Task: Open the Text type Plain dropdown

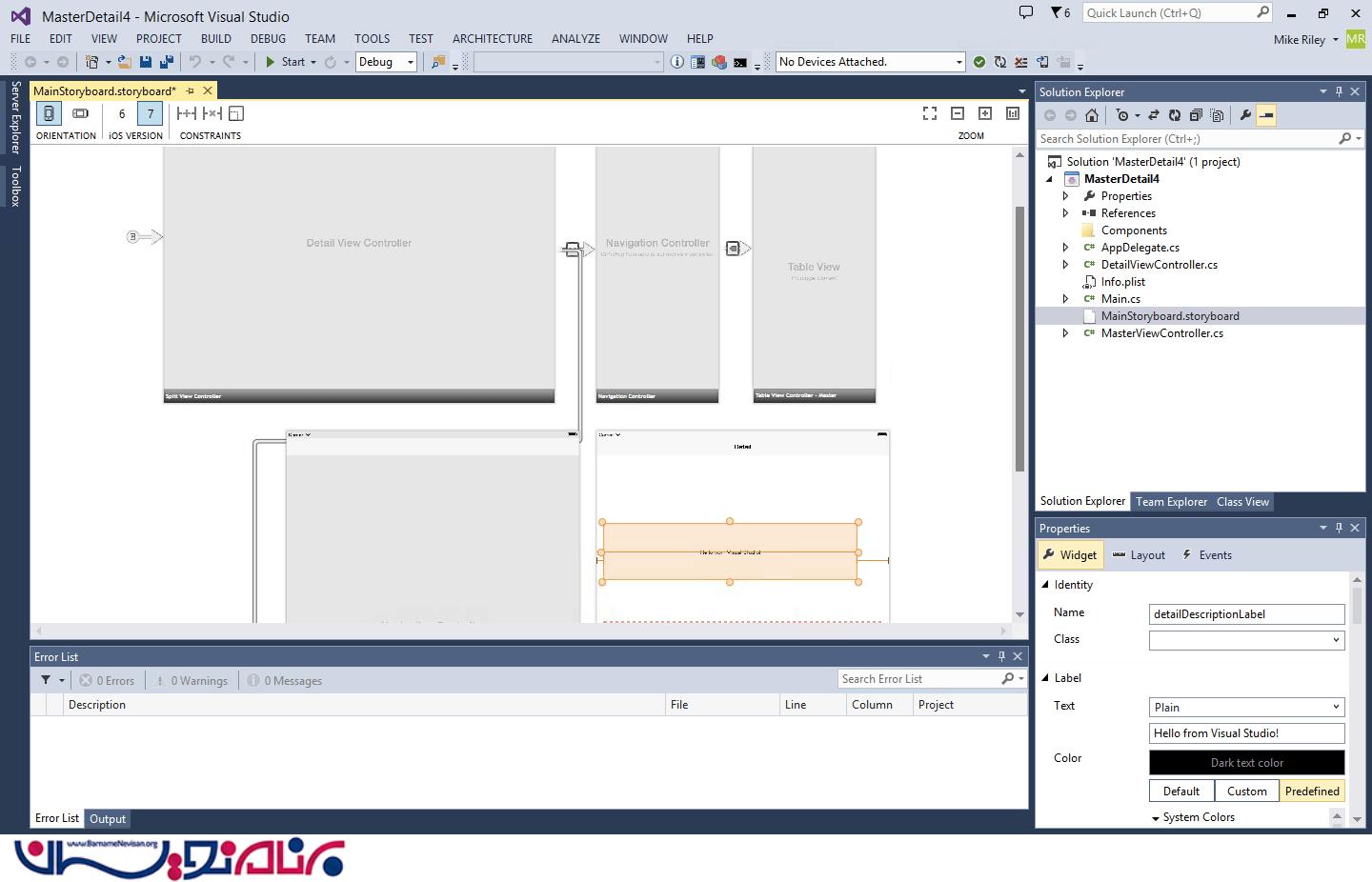Action: coord(1247,707)
